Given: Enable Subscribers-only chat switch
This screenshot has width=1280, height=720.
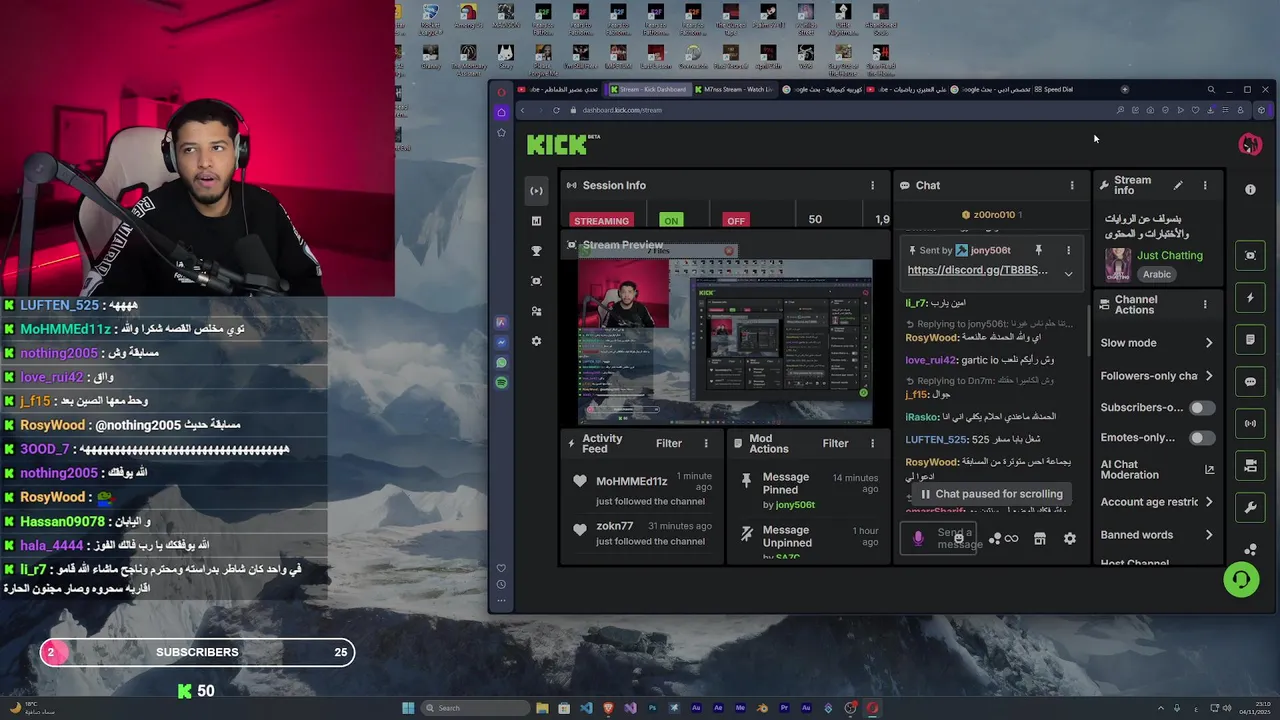Looking at the screenshot, I should [x=1202, y=408].
